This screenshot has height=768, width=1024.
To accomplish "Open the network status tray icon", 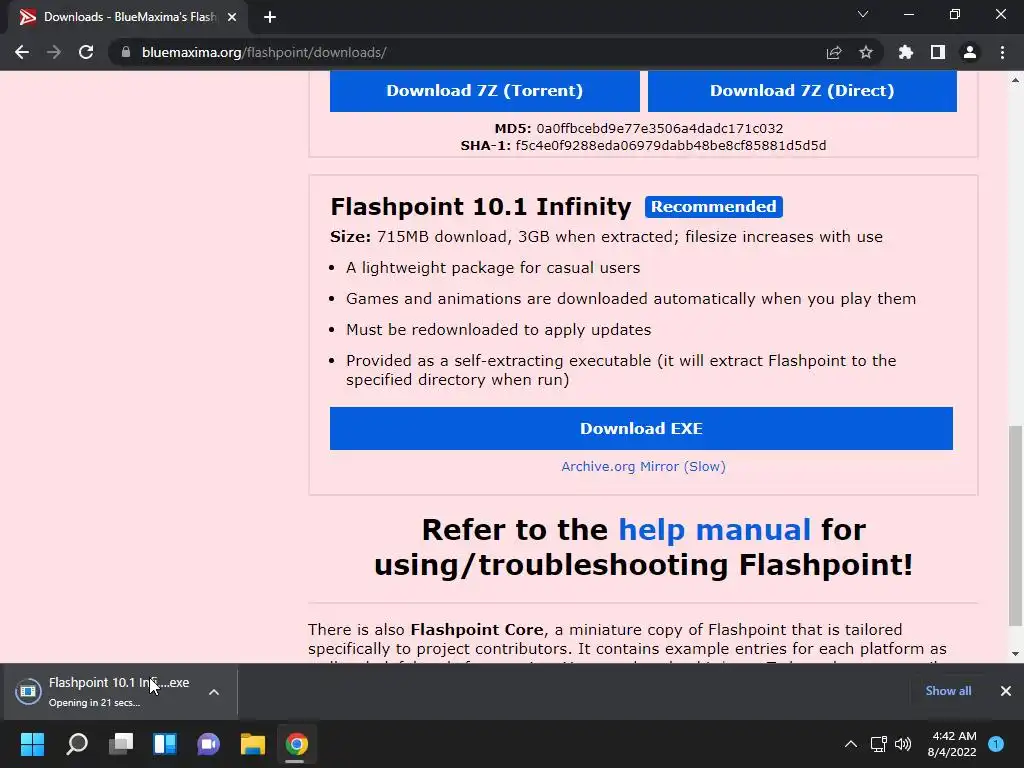I will (x=878, y=744).
